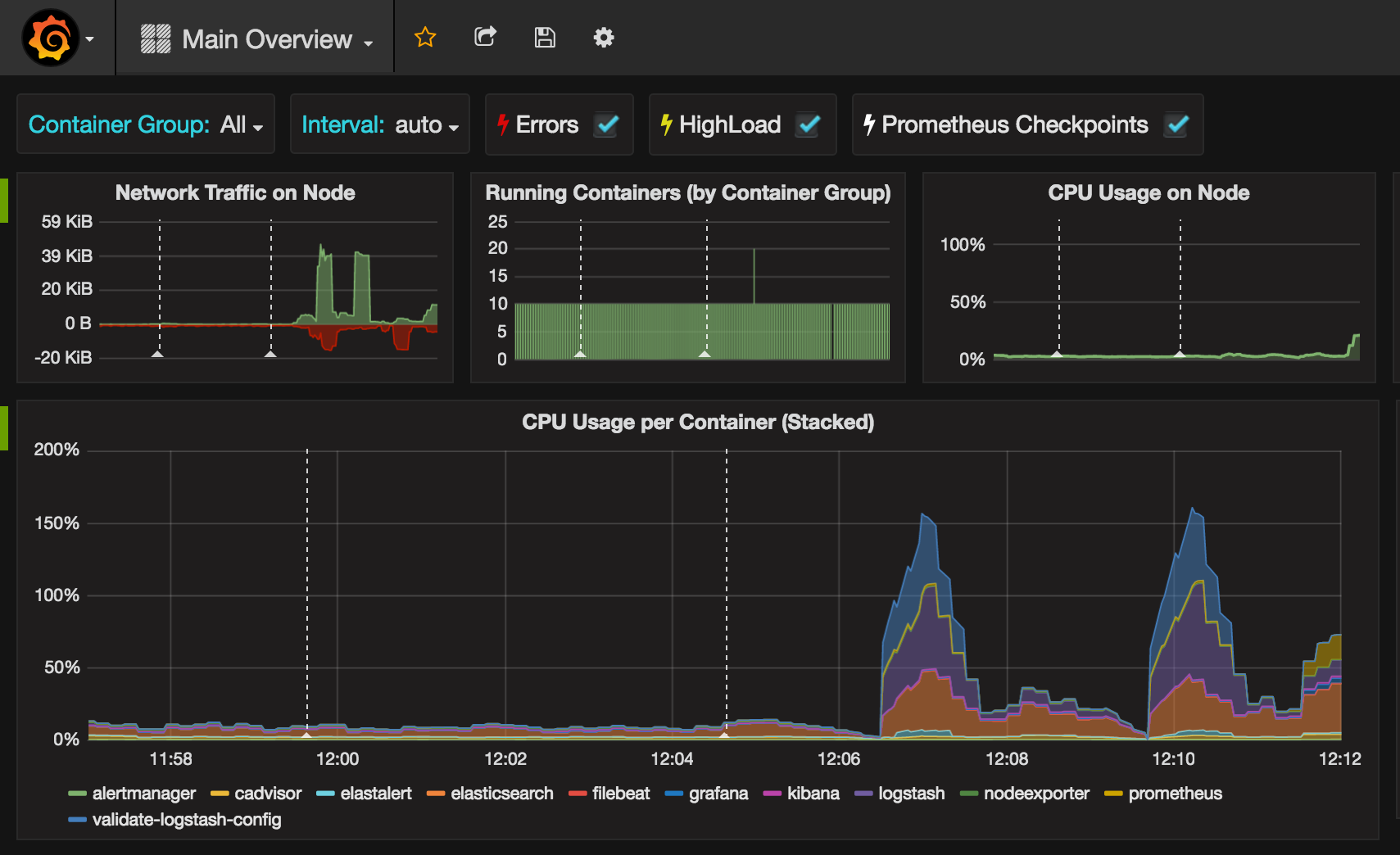Open the Grafana logo main menu

point(51,38)
